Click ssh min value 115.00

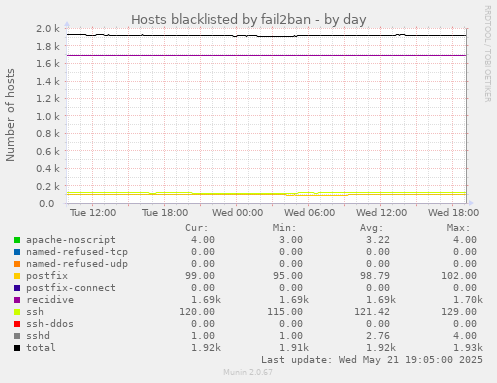(x=285, y=312)
